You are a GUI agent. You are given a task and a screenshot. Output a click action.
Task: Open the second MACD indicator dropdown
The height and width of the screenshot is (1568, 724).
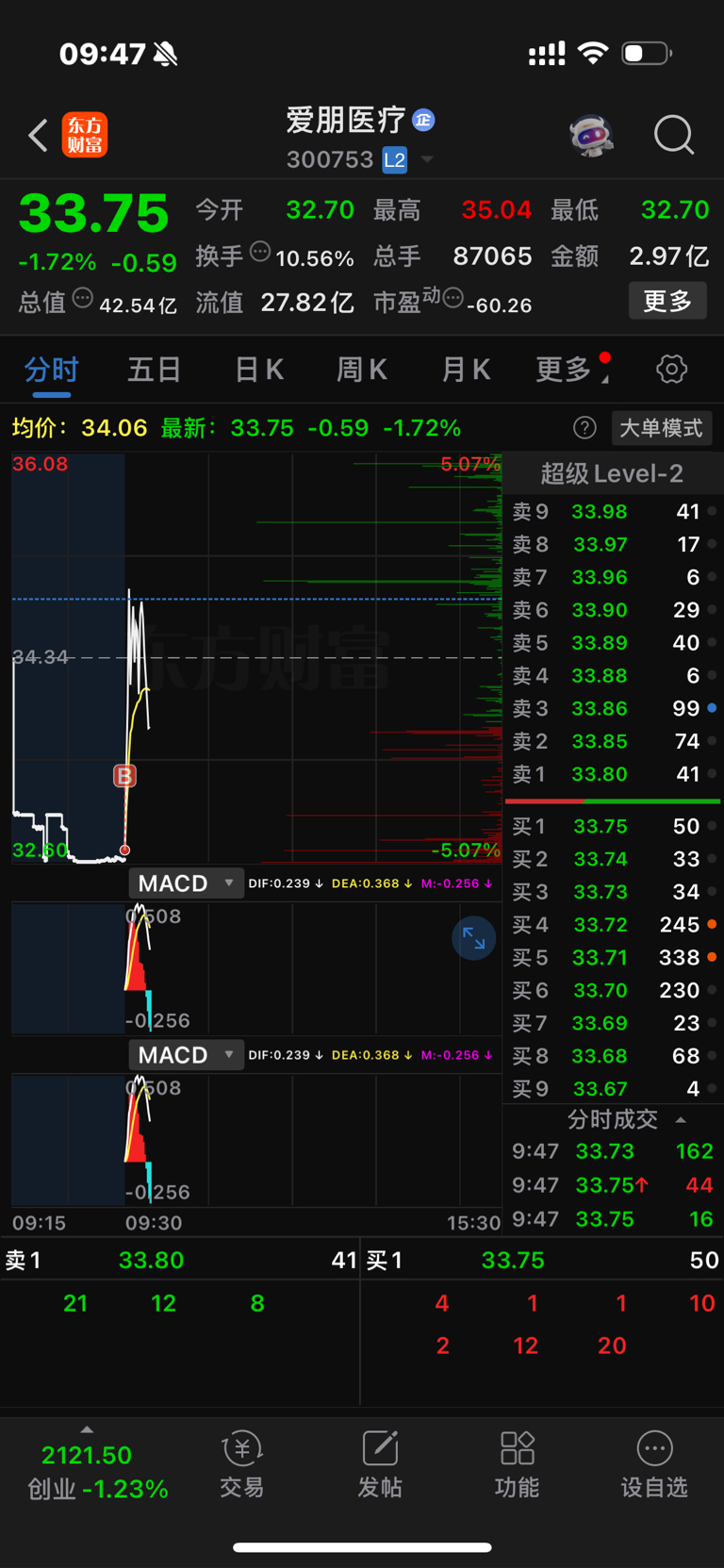186,1055
